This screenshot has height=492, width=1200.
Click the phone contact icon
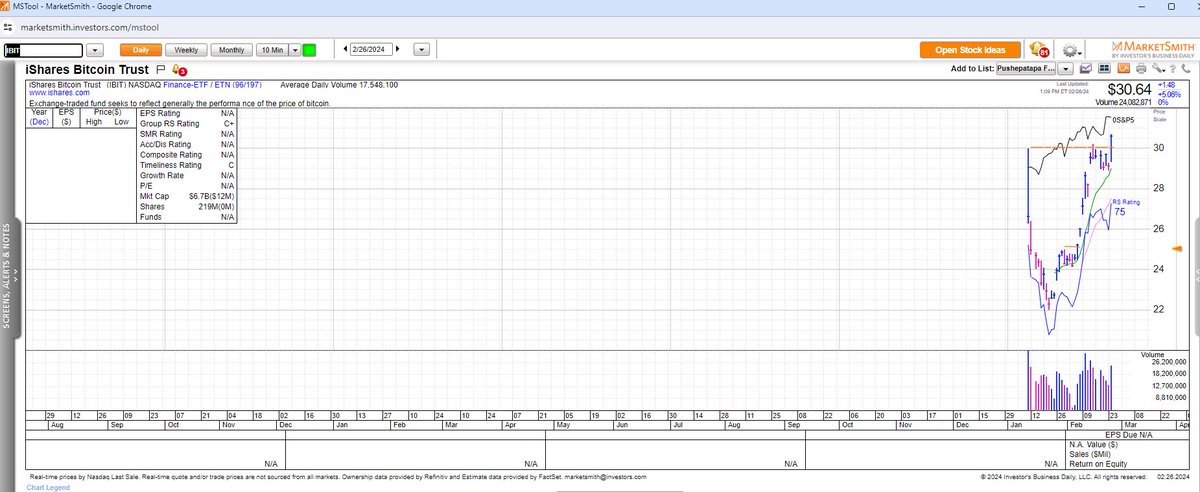[1185, 69]
